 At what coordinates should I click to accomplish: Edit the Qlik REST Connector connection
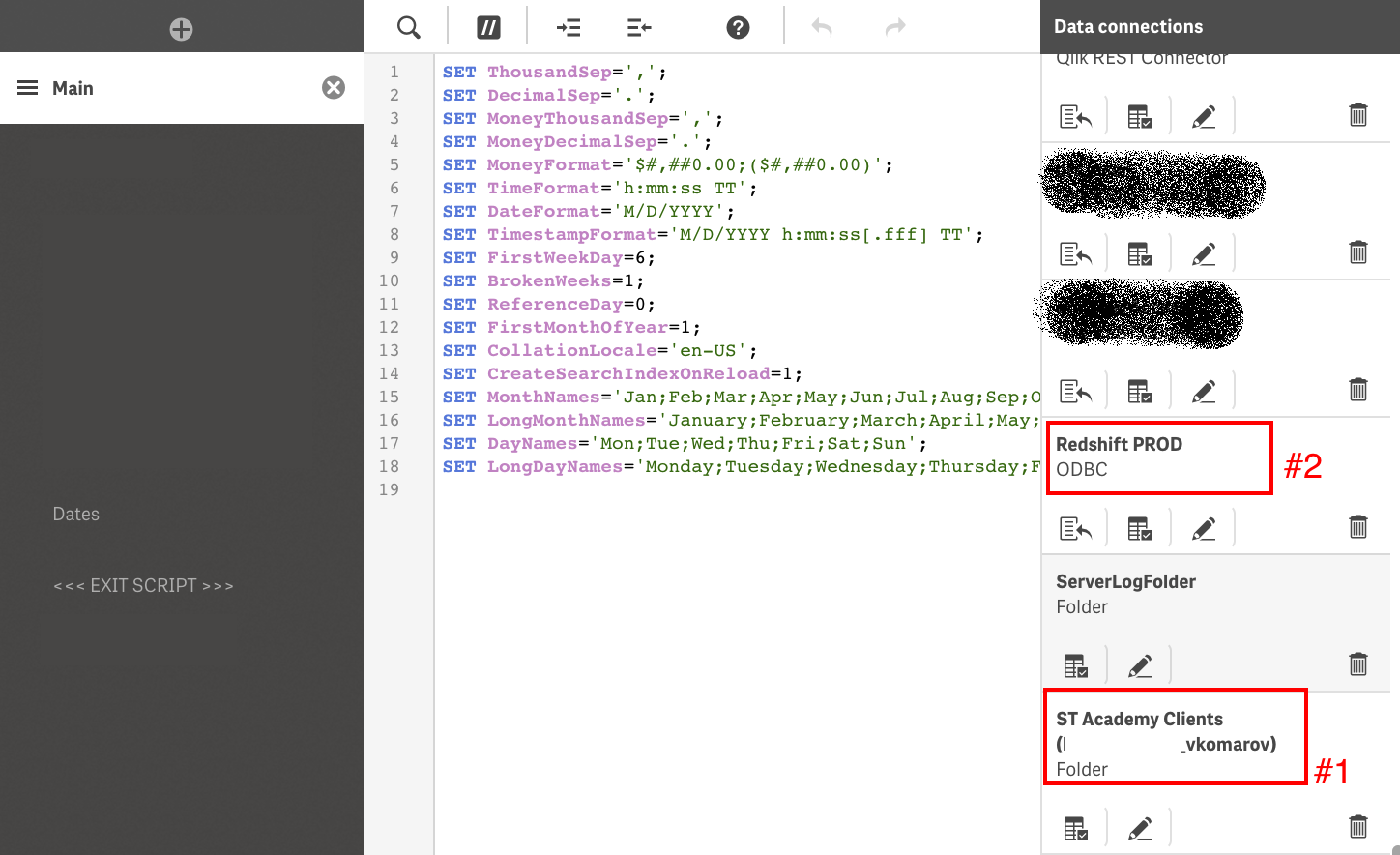coord(1204,116)
